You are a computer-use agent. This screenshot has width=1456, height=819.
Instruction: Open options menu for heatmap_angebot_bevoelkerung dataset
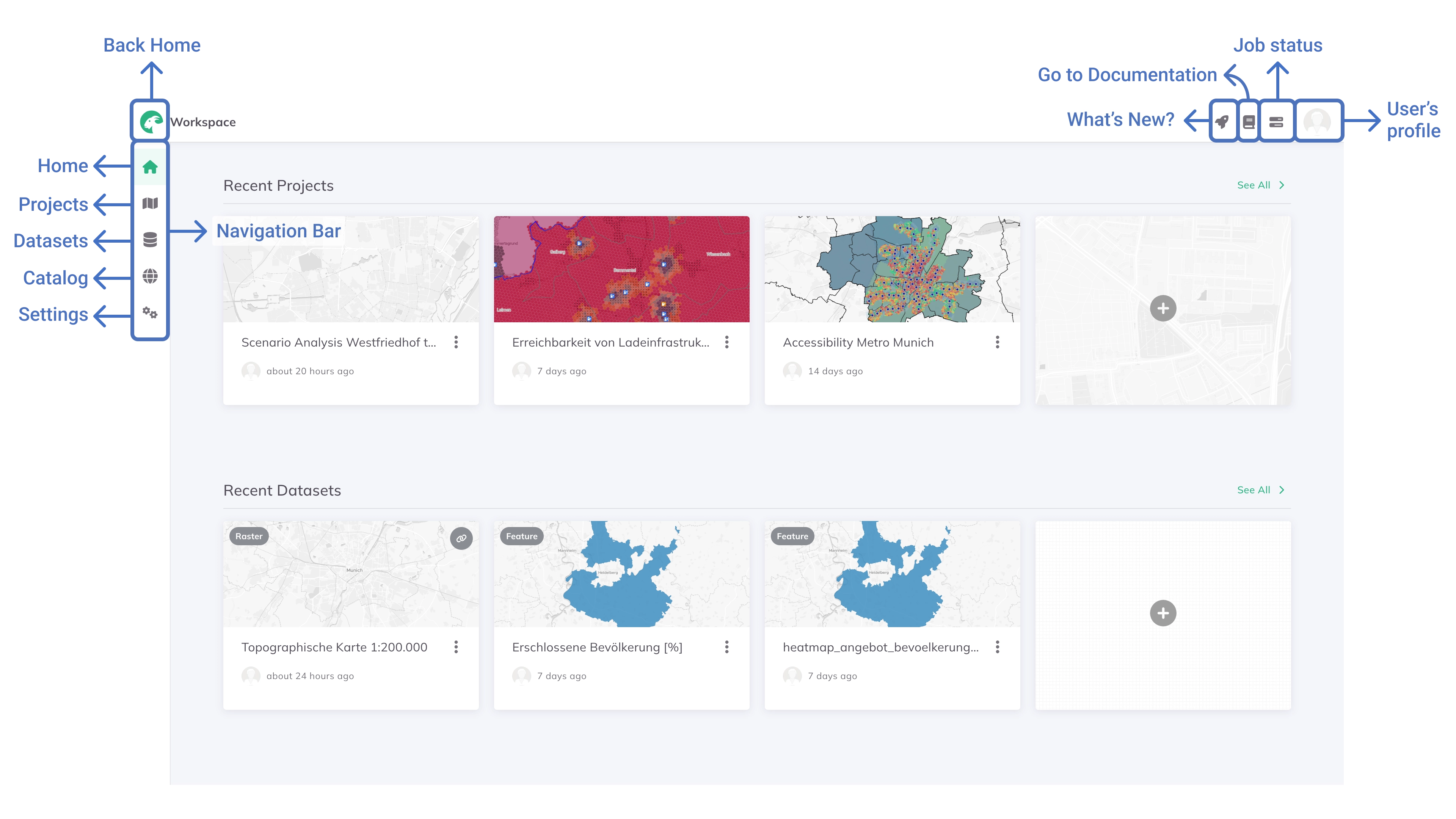(998, 646)
